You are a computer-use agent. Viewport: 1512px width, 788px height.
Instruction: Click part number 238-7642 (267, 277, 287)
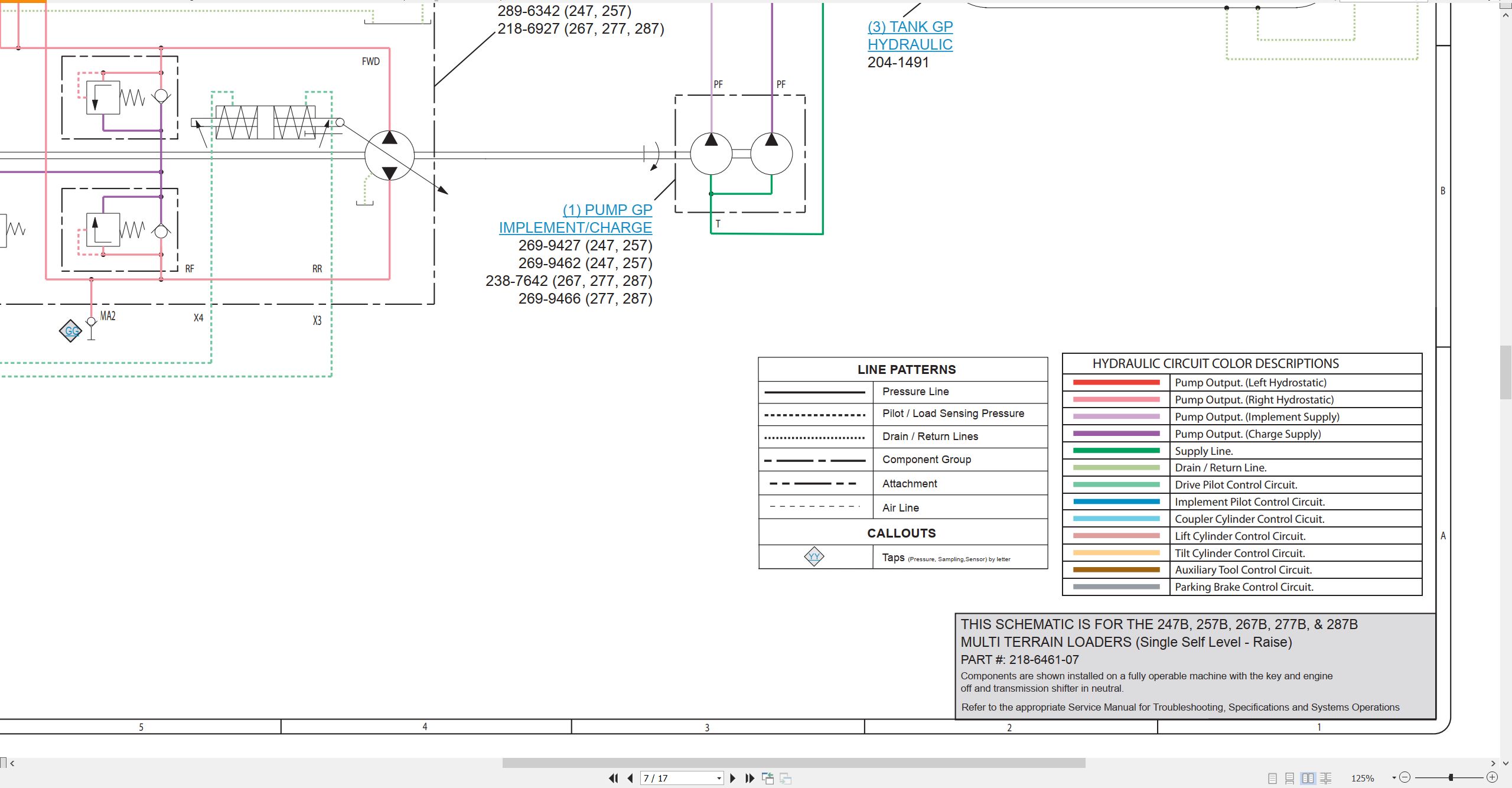pos(569,281)
